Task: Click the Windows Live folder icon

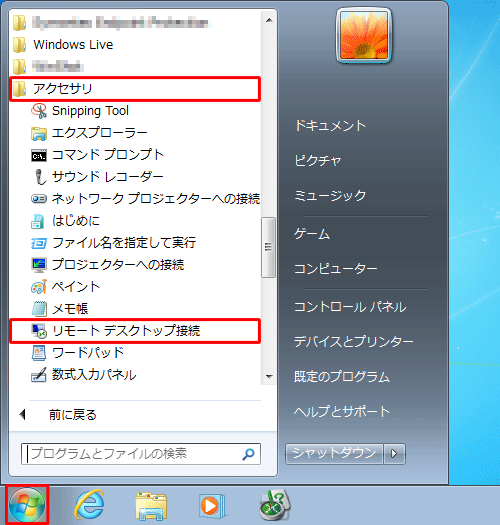Action: (x=19, y=45)
